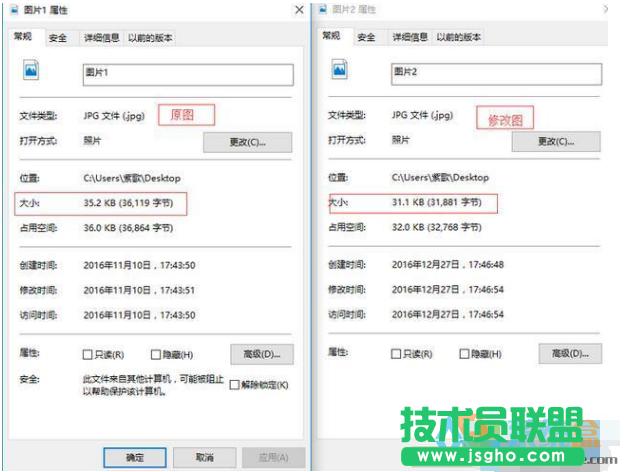Toggle 隐藏(H) checkbox in 图片1 properties
Screen dimensions: 628x472
tap(156, 355)
